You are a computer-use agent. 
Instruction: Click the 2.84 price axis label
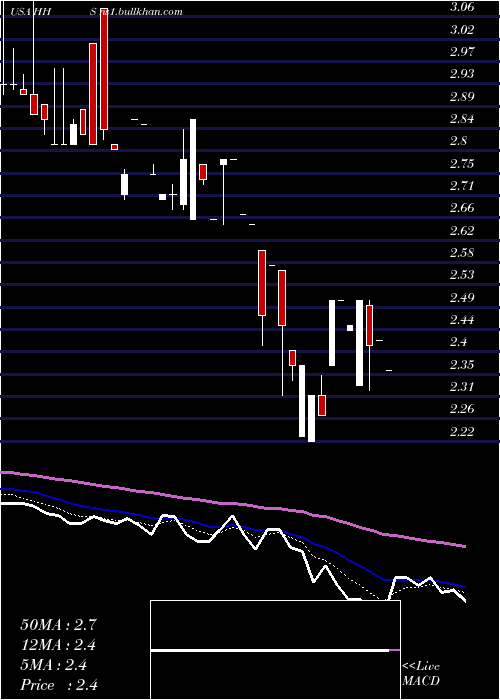462,119
